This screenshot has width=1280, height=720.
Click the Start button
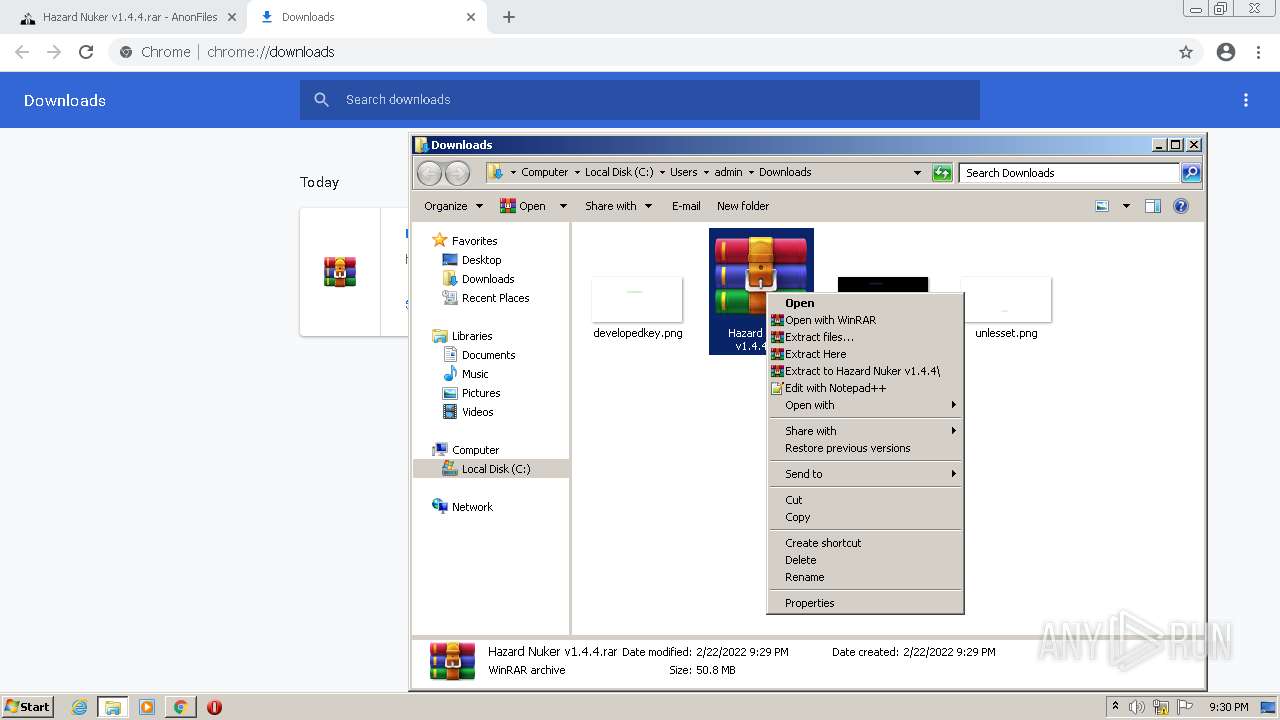[27, 707]
